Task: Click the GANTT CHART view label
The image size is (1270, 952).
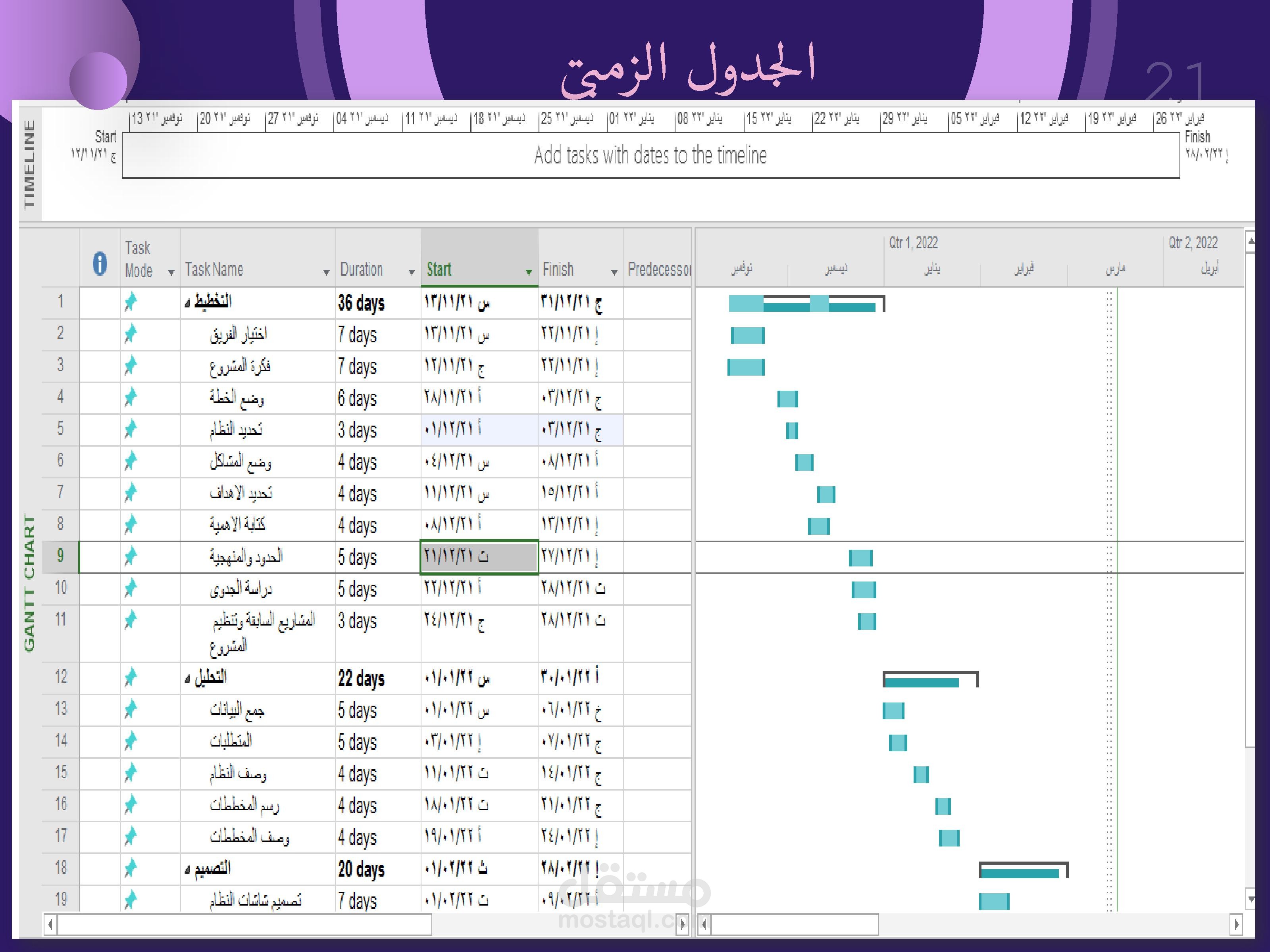Action: [x=29, y=583]
